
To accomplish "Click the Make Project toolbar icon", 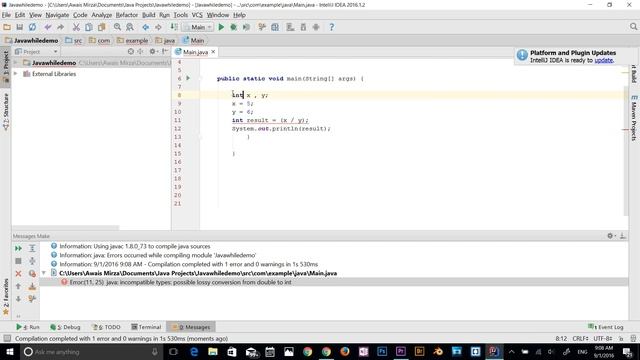I will point(174,27).
